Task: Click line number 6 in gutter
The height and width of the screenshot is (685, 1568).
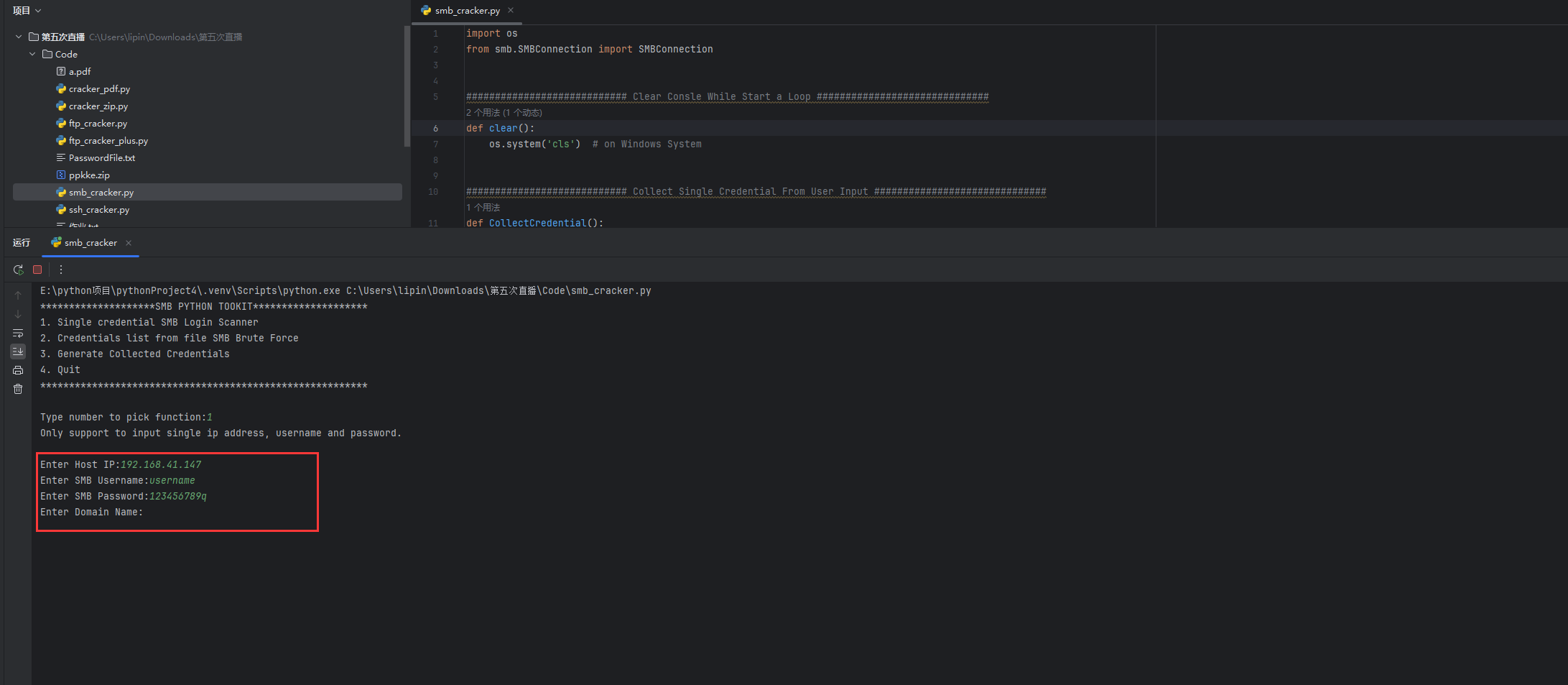Action: tap(435, 128)
